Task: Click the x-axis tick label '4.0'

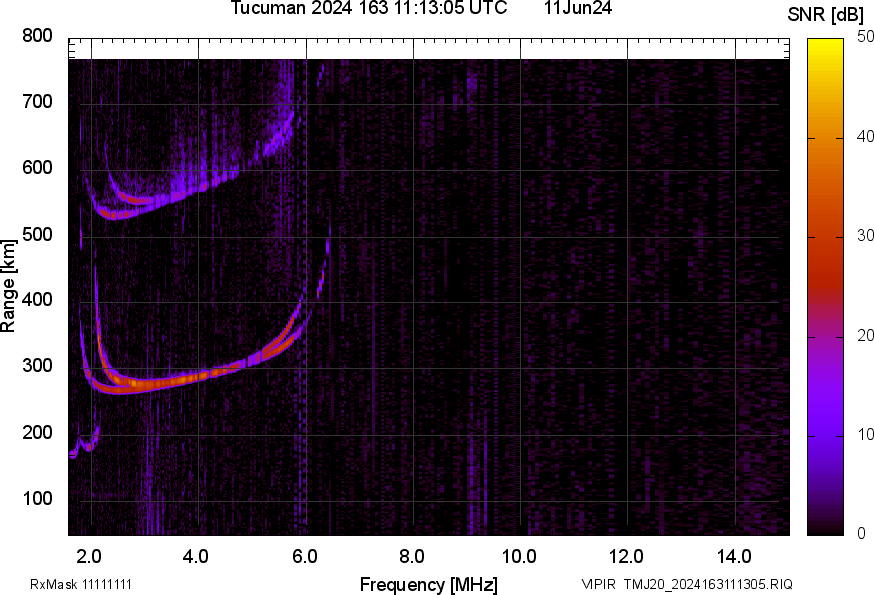Action: [196, 556]
